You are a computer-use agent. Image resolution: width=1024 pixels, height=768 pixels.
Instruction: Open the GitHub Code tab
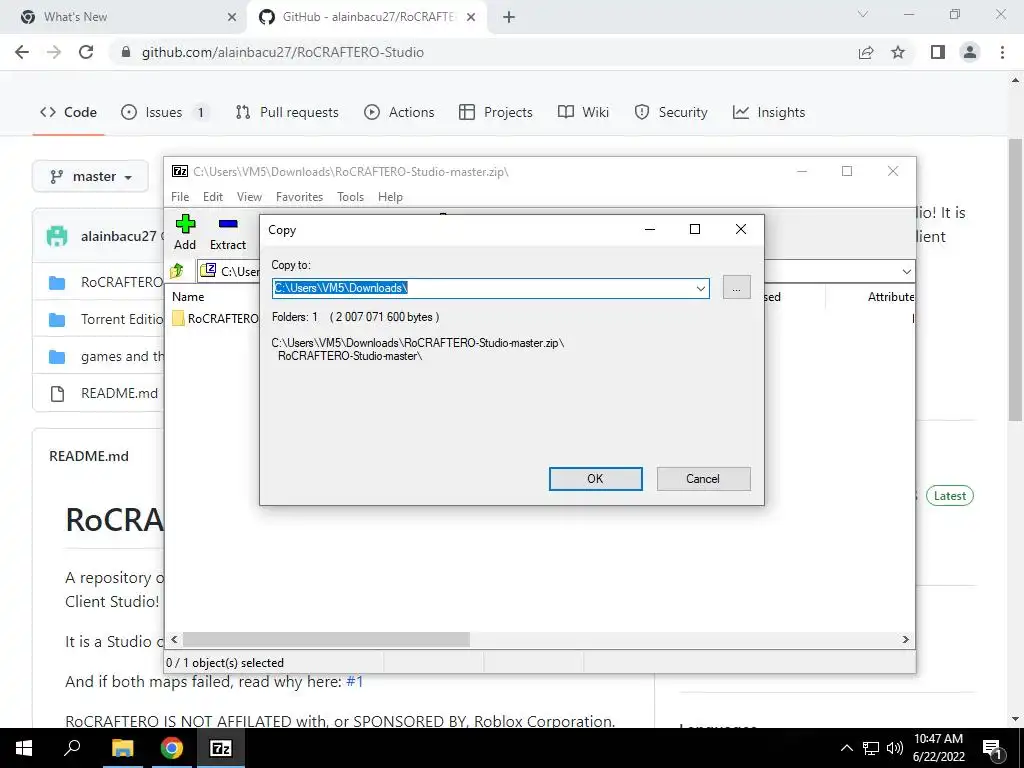pyautogui.click(x=69, y=112)
